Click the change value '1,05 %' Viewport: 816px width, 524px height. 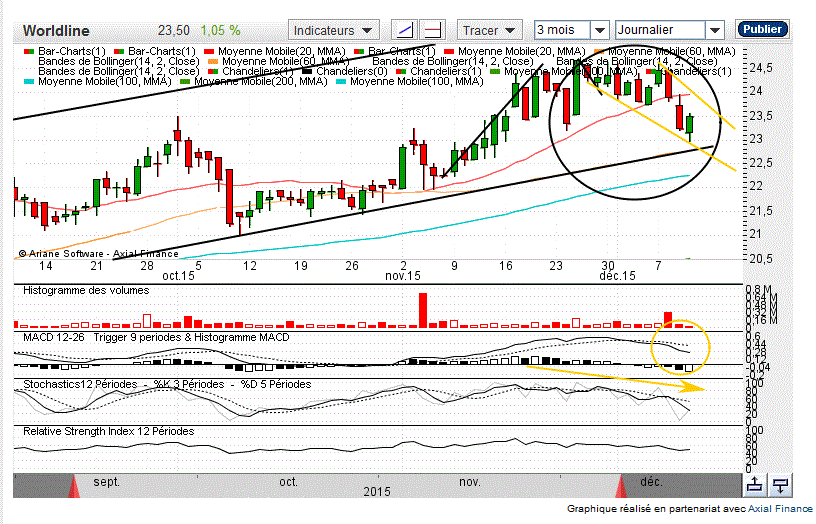221,31
